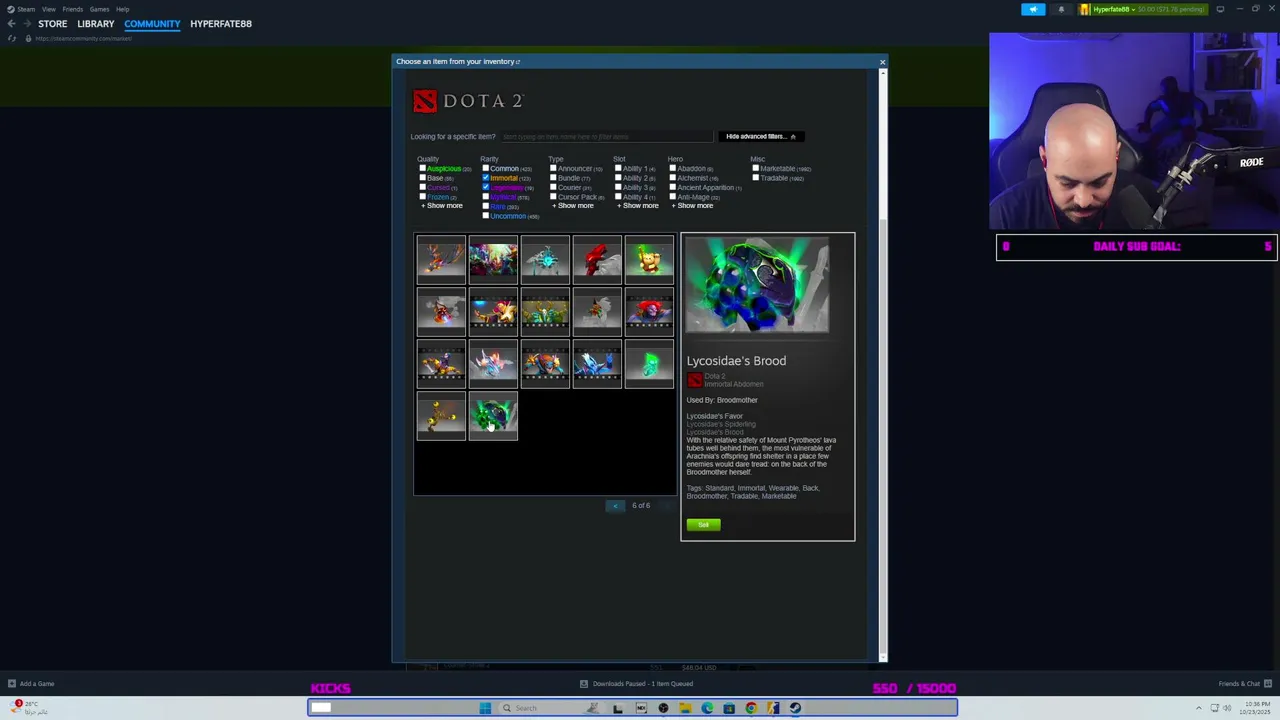Open File Explorer from the taskbar

pos(685,708)
